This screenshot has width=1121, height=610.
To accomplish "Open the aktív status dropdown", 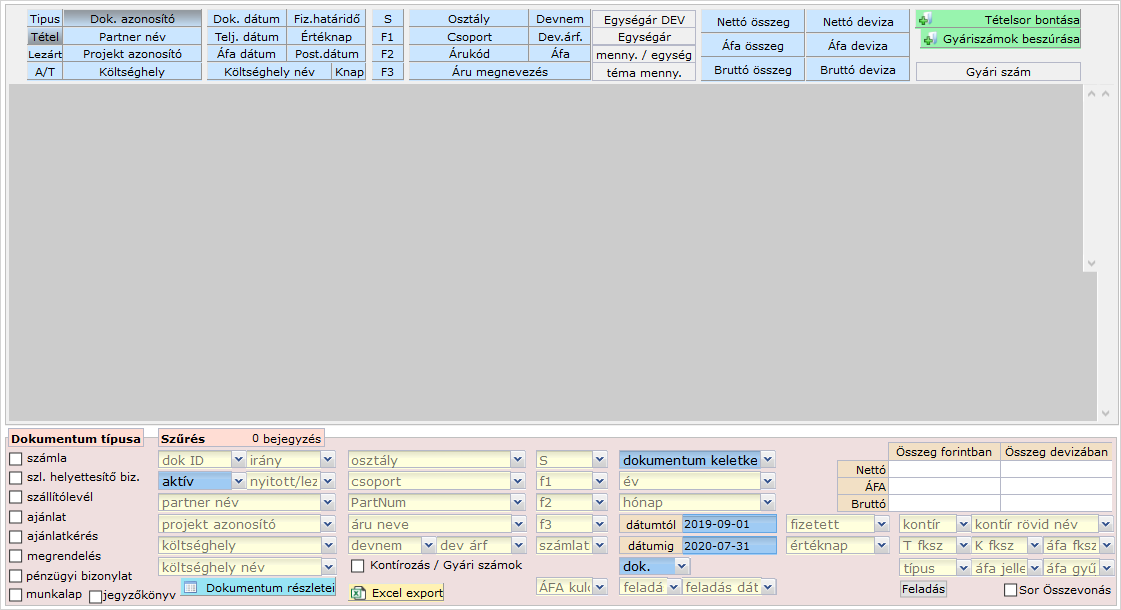I will tap(237, 481).
